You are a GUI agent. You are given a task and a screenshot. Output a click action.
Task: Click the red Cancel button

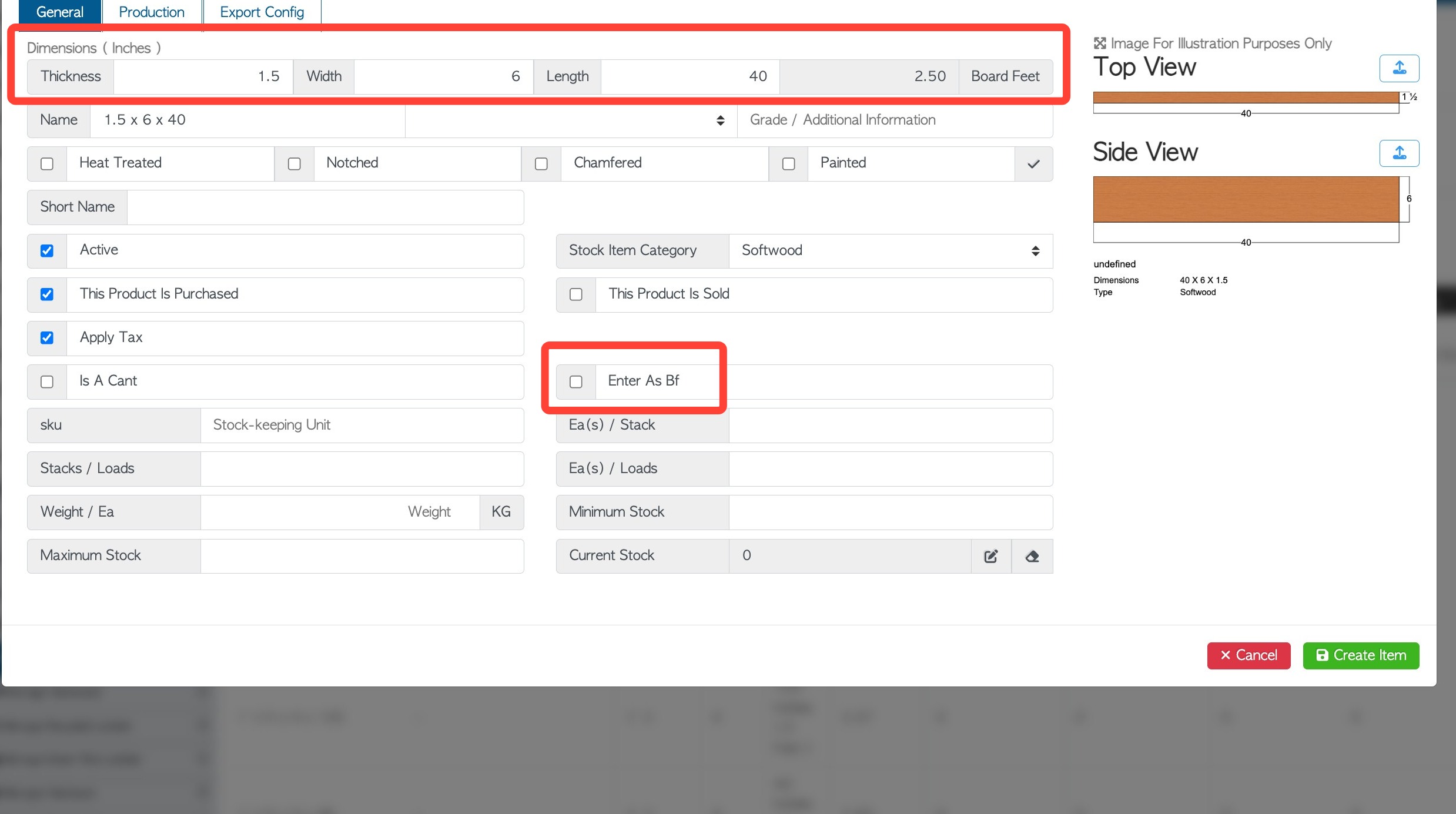pos(1249,655)
